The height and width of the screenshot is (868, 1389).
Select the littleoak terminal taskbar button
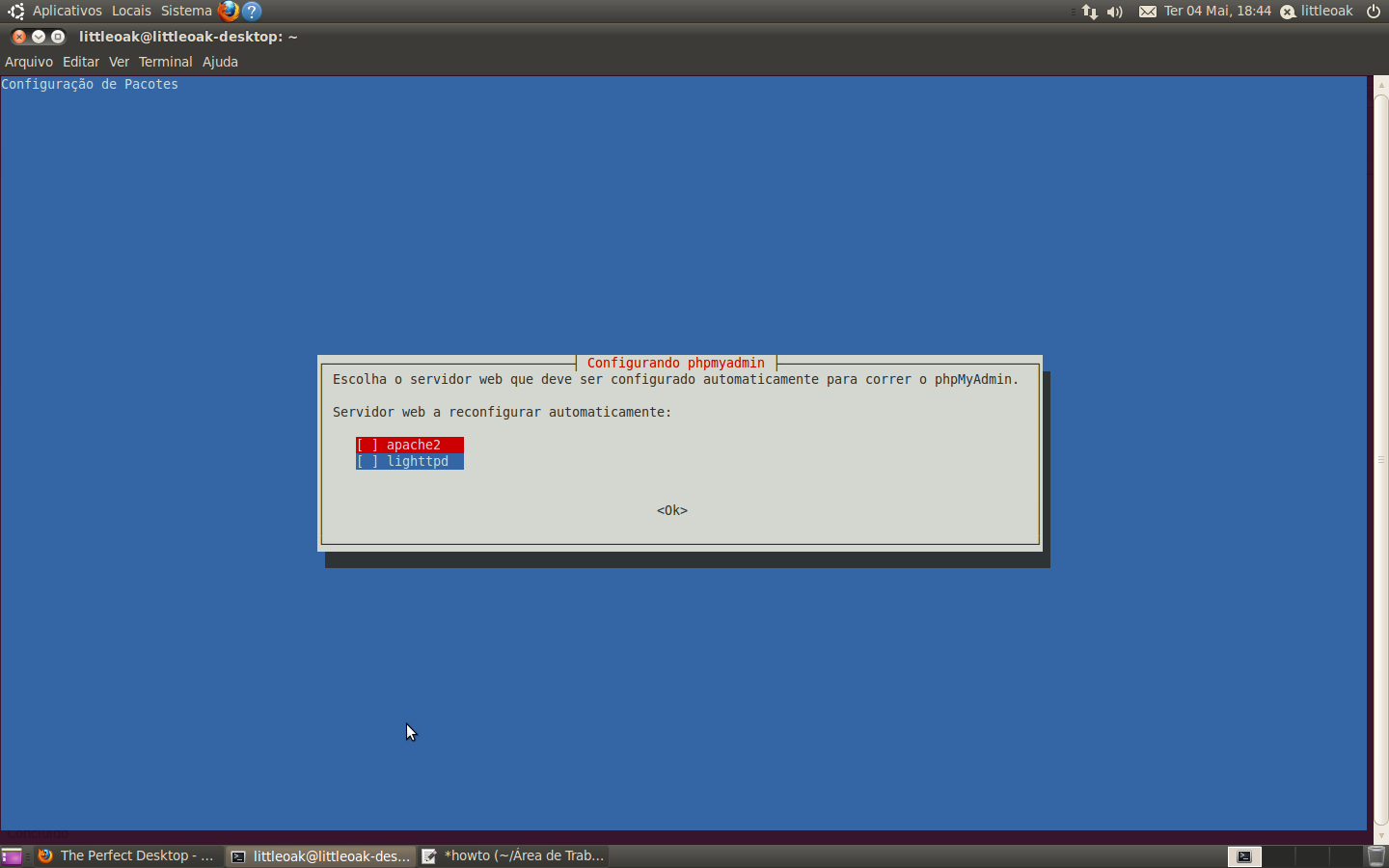pos(320,855)
